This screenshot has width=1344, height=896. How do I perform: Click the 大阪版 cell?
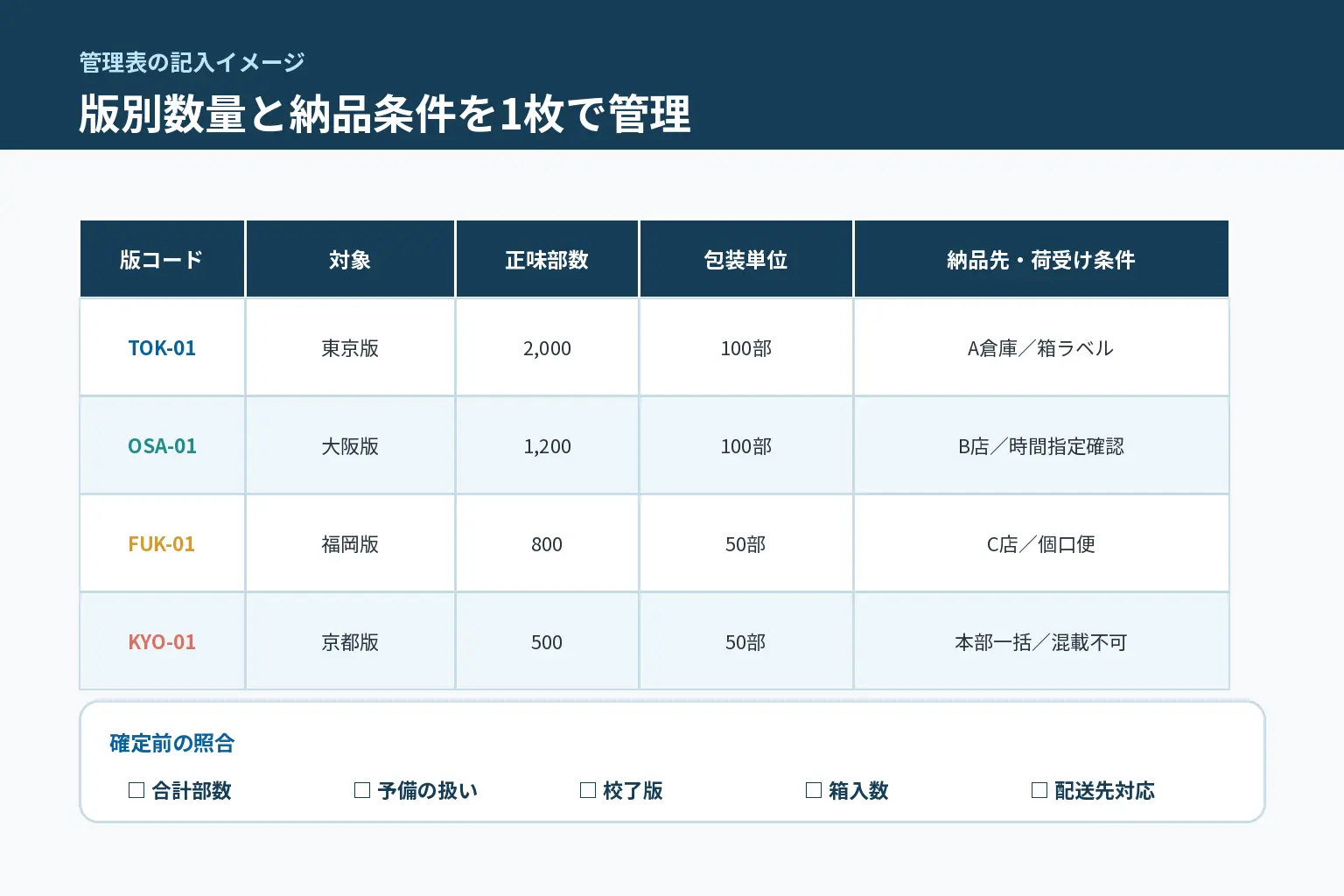click(350, 446)
